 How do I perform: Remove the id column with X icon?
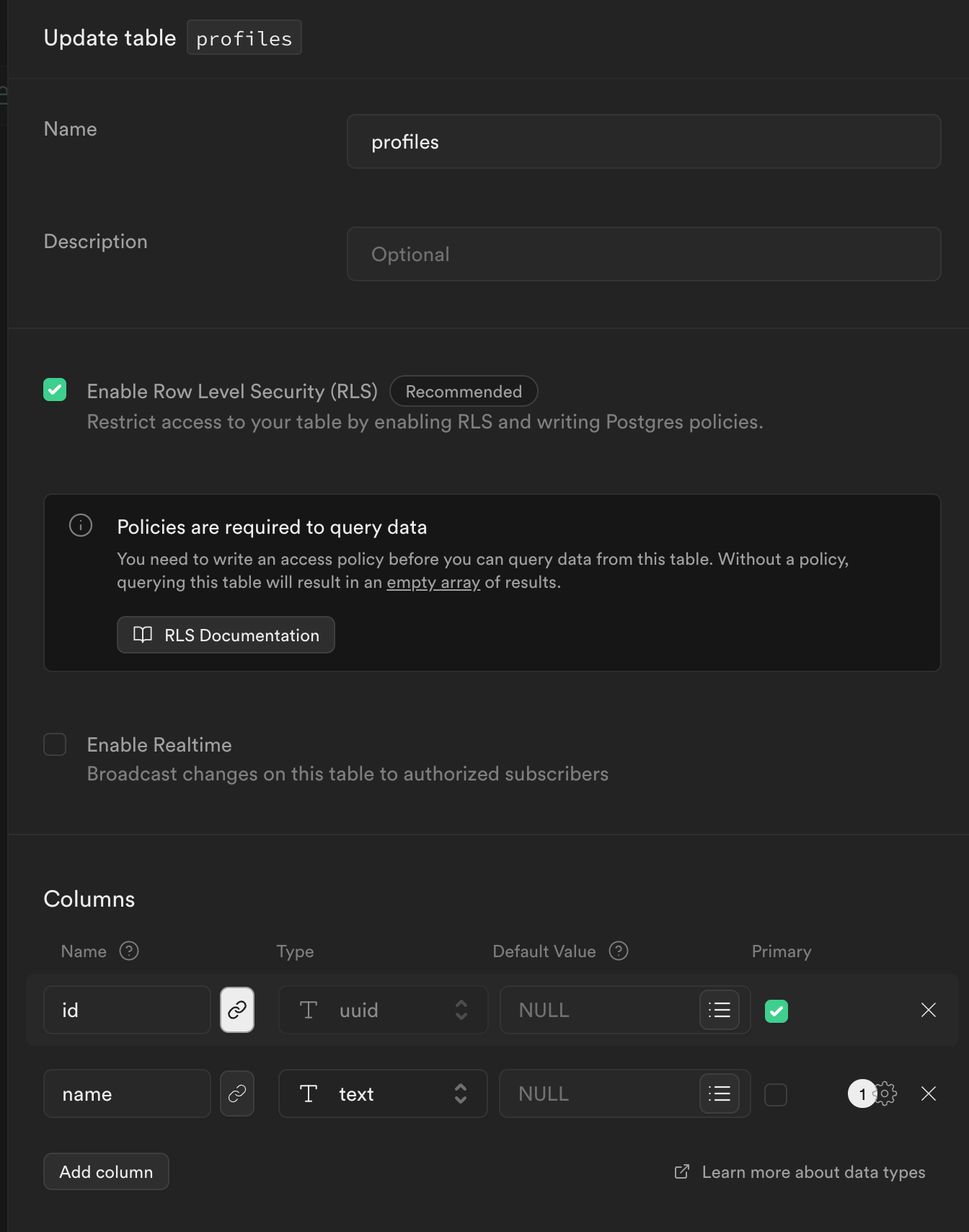[928, 1010]
